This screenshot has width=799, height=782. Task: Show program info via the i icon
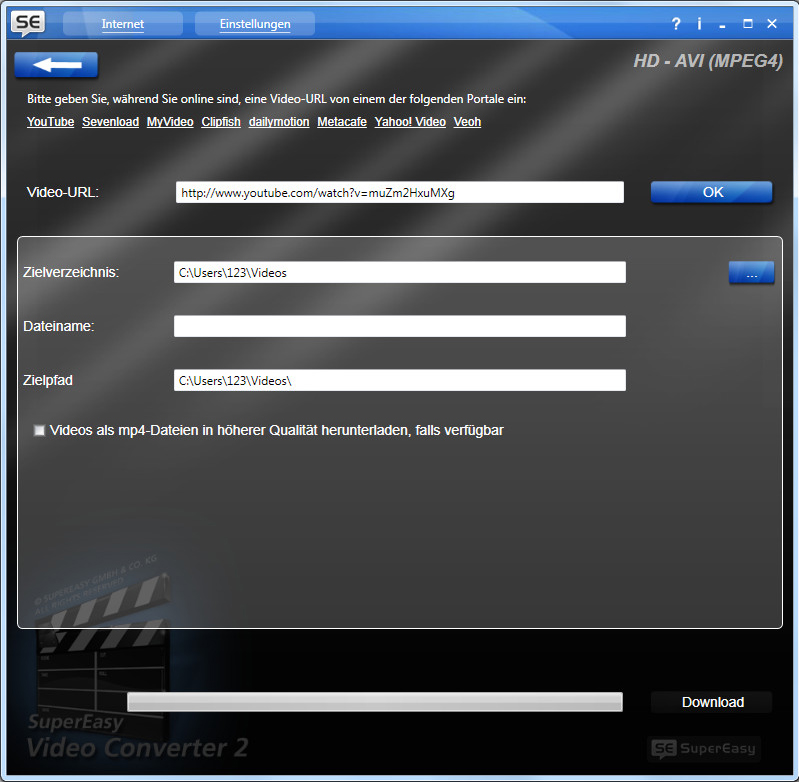[x=699, y=23]
